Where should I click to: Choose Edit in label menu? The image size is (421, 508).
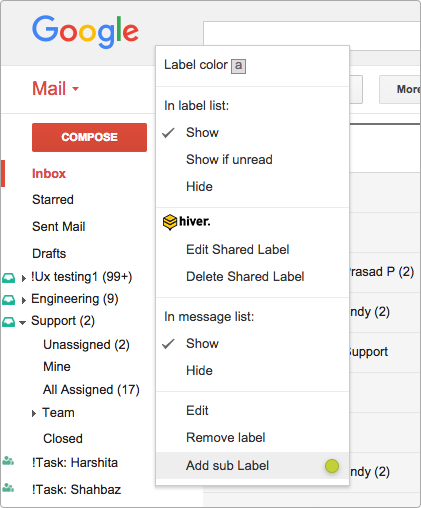(x=197, y=411)
